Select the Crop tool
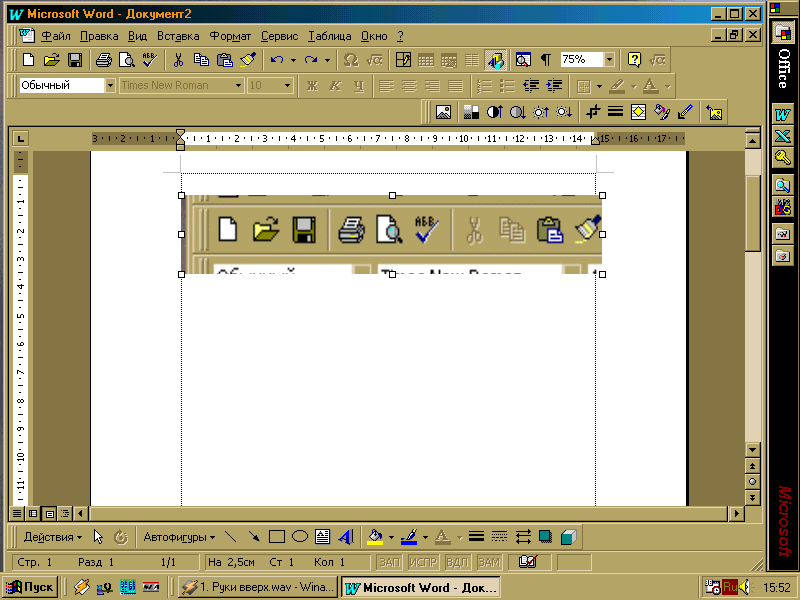Viewport: 800px width, 600px height. [x=592, y=112]
